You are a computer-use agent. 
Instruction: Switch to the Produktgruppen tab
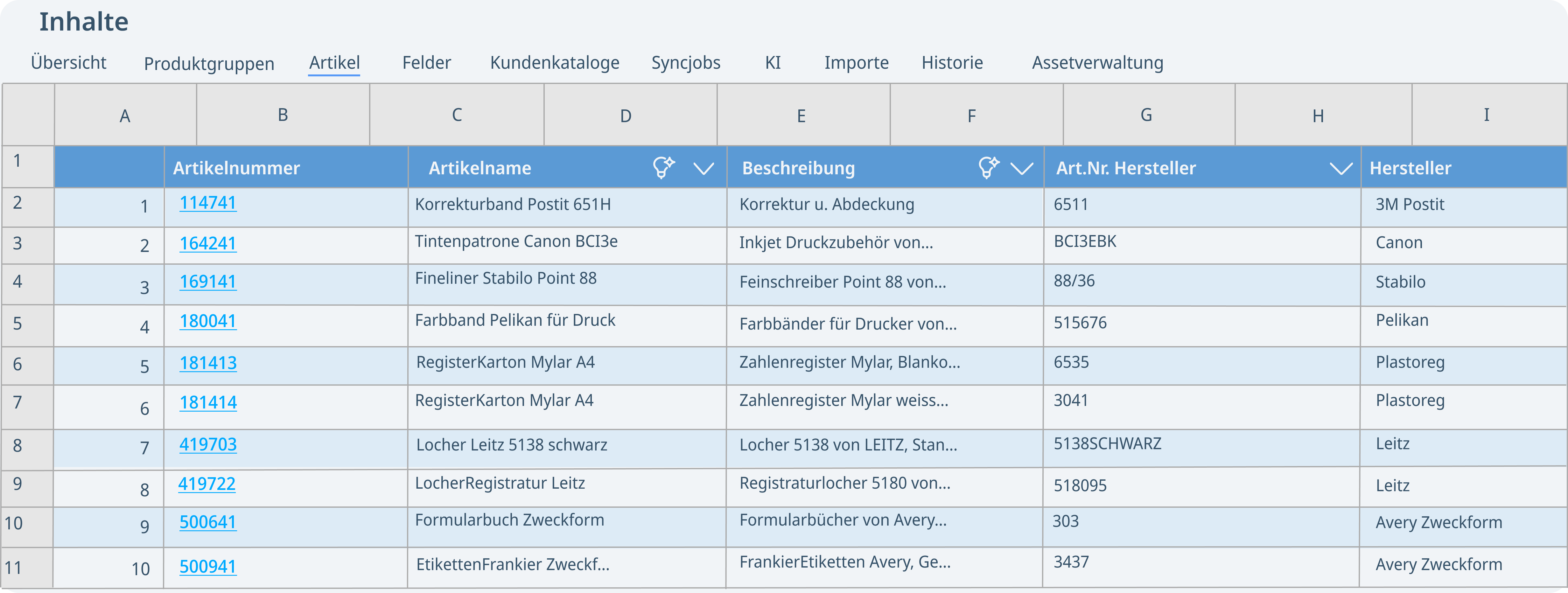209,63
